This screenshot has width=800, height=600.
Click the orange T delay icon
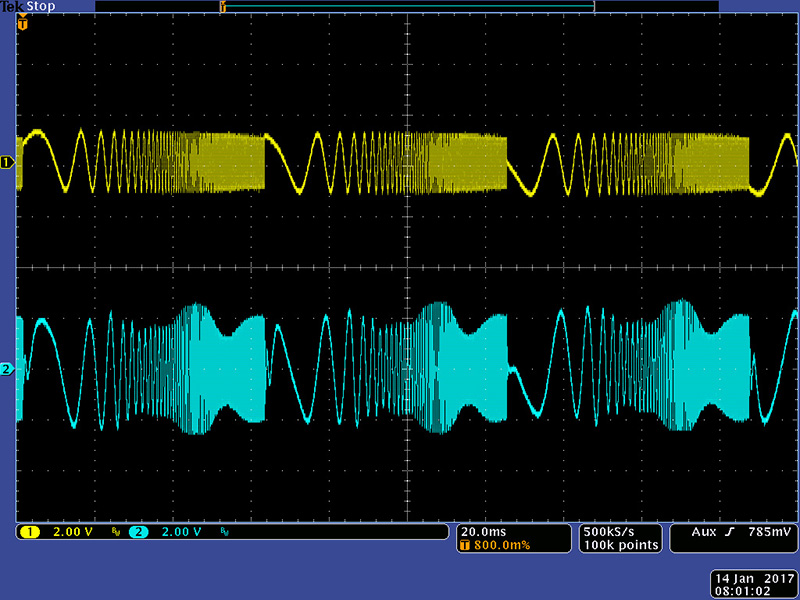[464, 545]
